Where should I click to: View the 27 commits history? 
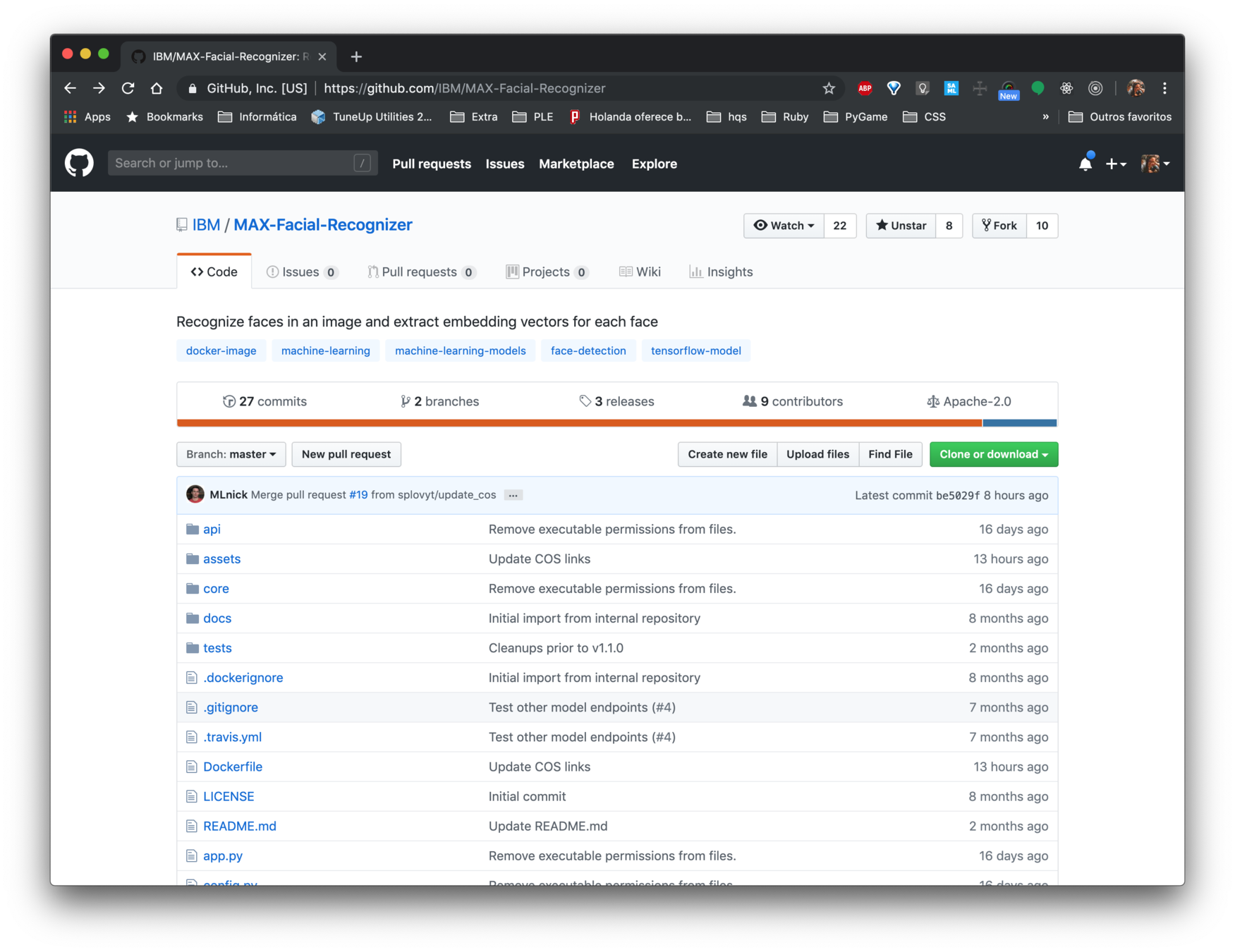click(264, 401)
